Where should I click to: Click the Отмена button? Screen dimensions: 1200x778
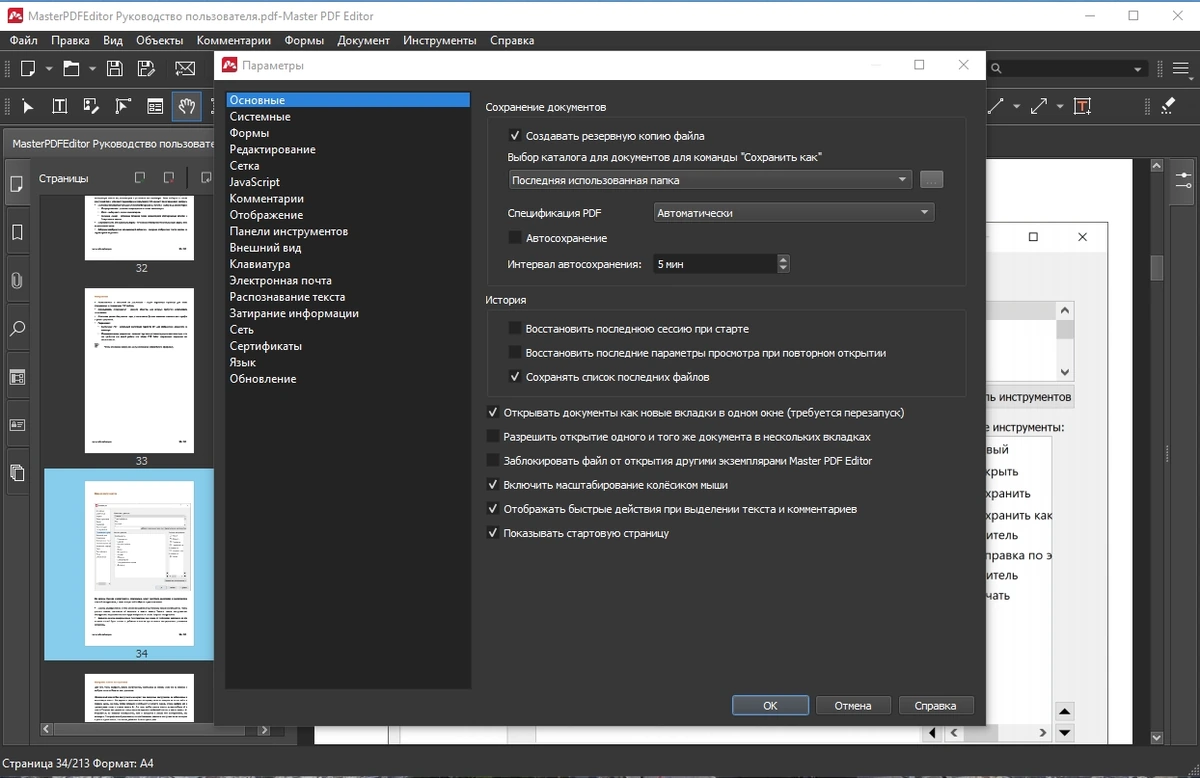pyautogui.click(x=853, y=705)
